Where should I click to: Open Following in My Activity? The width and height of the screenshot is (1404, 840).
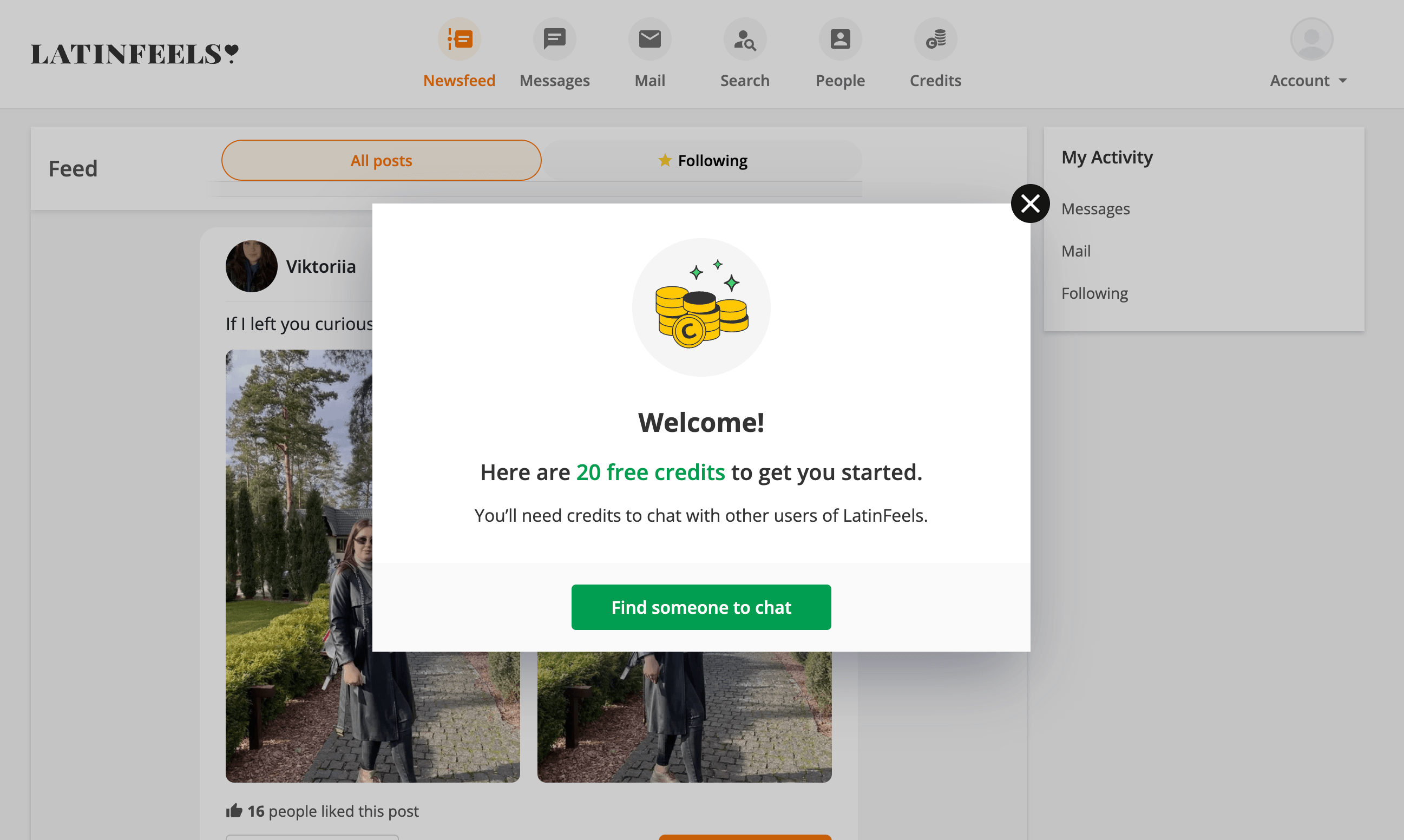click(x=1094, y=293)
